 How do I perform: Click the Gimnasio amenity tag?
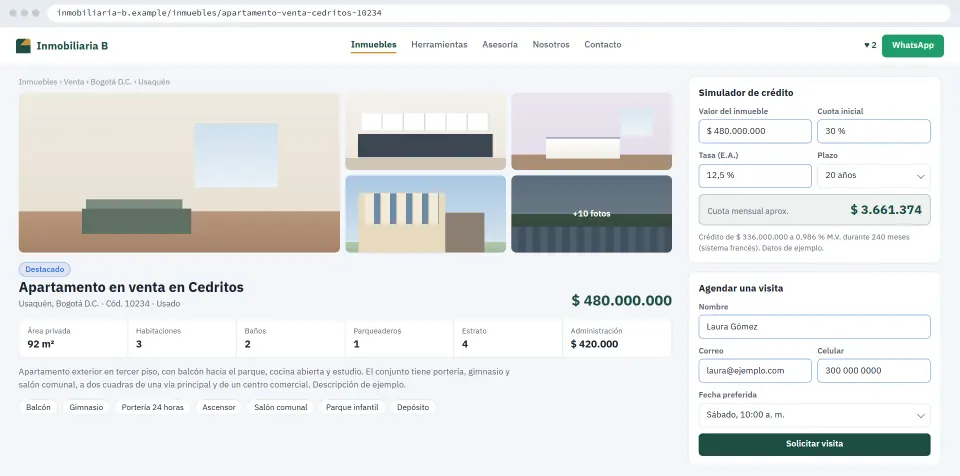click(86, 407)
